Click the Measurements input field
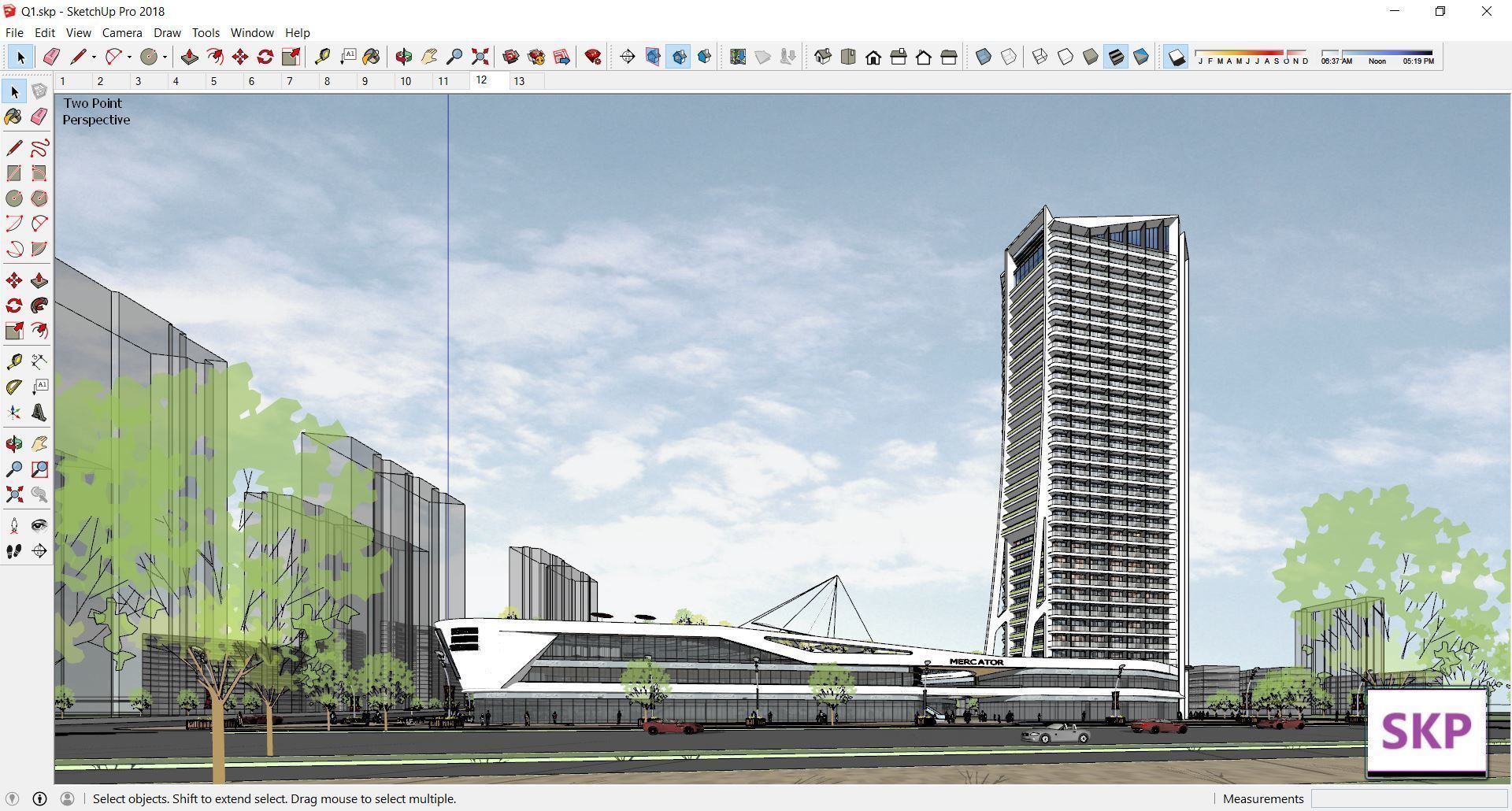 [1410, 798]
